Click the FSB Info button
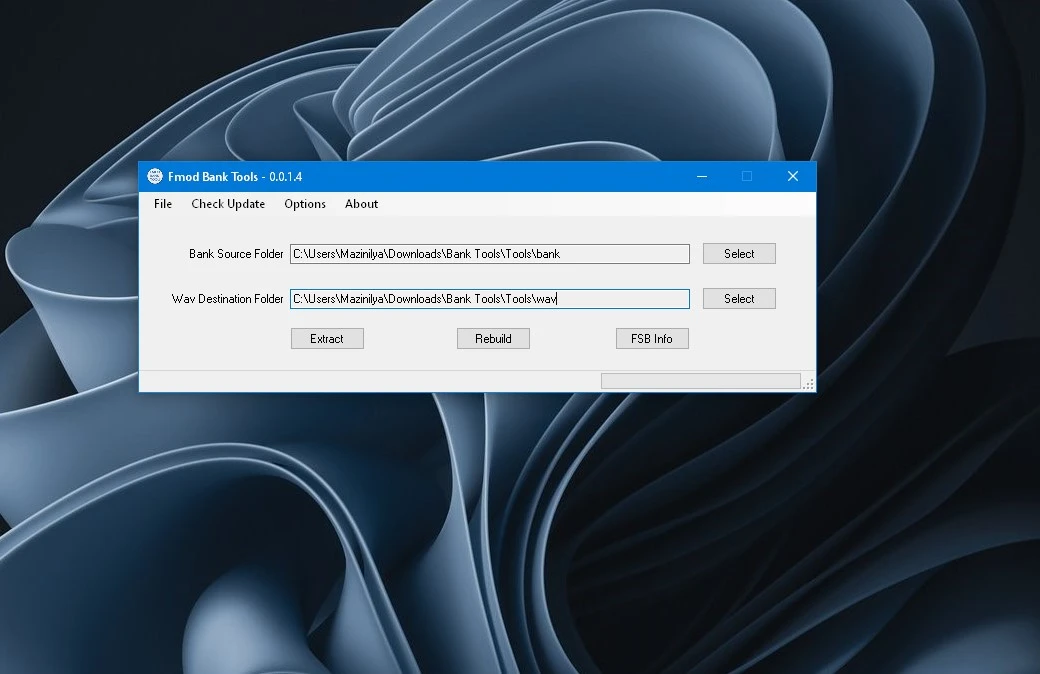 (x=652, y=338)
